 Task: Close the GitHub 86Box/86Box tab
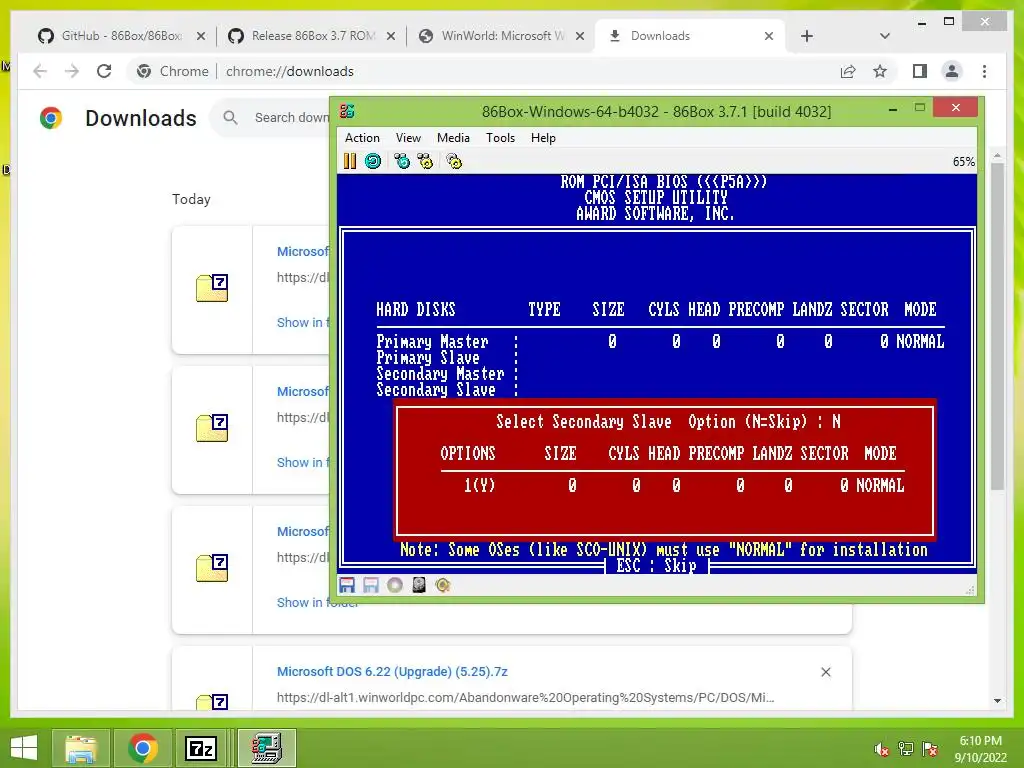pyautogui.click(x=201, y=36)
